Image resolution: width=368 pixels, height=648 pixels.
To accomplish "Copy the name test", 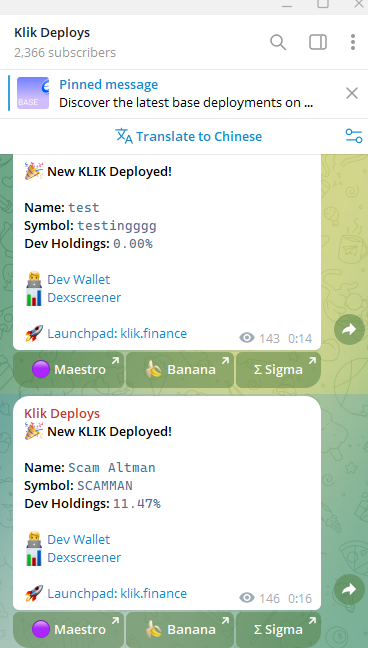I will point(84,207).
